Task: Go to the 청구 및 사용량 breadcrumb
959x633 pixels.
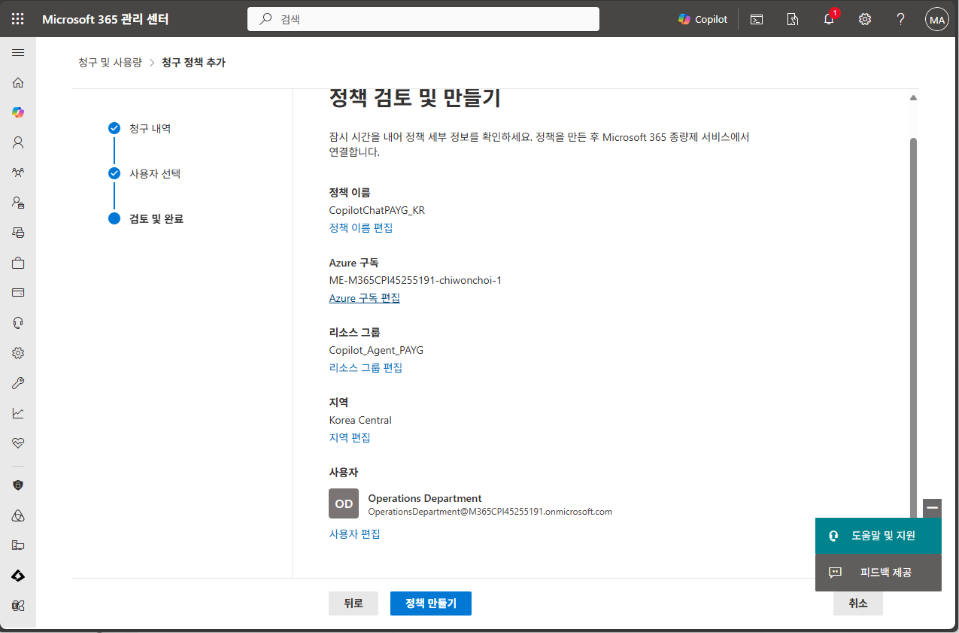Action: (x=110, y=62)
